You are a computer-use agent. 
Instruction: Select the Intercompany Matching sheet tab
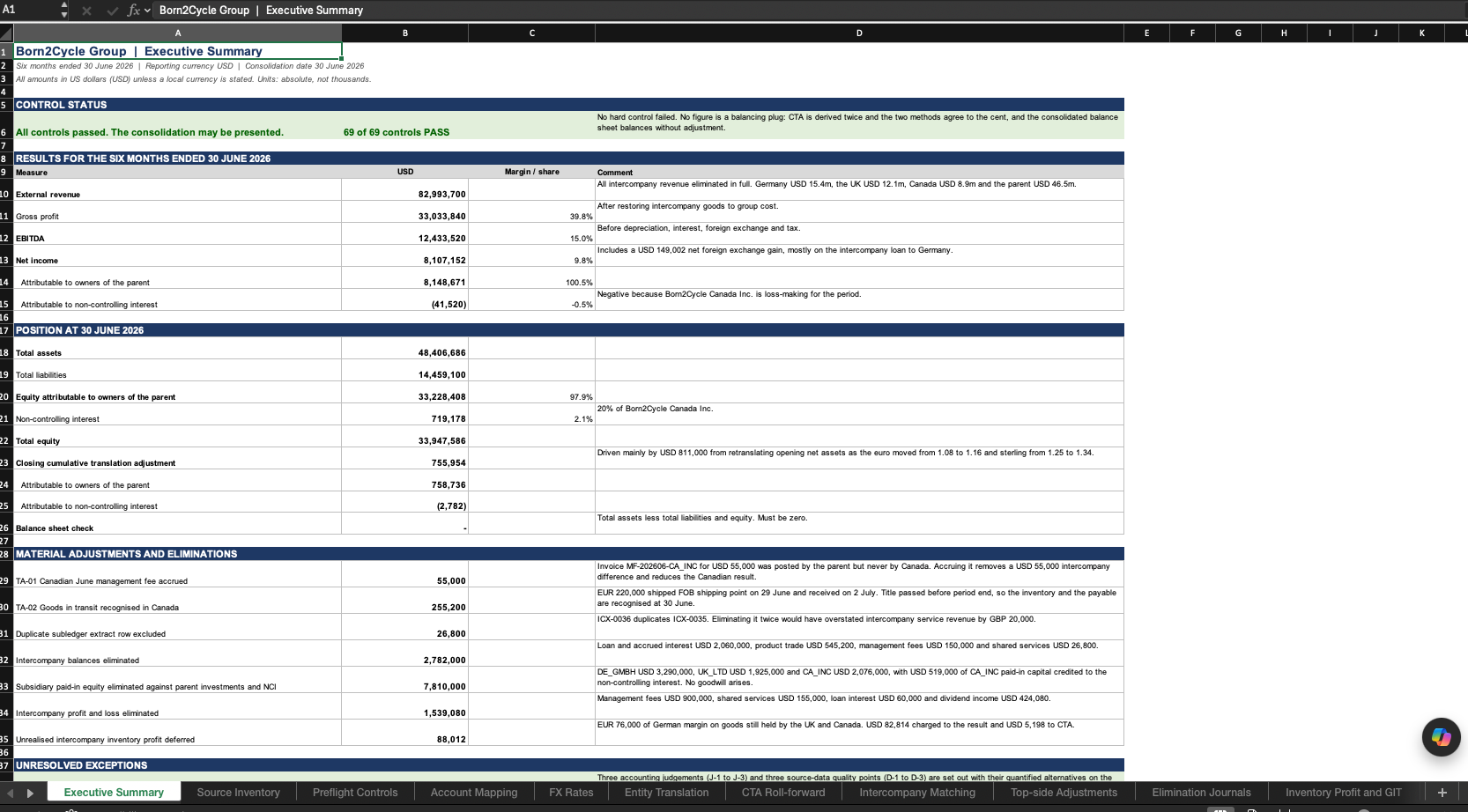click(917, 793)
